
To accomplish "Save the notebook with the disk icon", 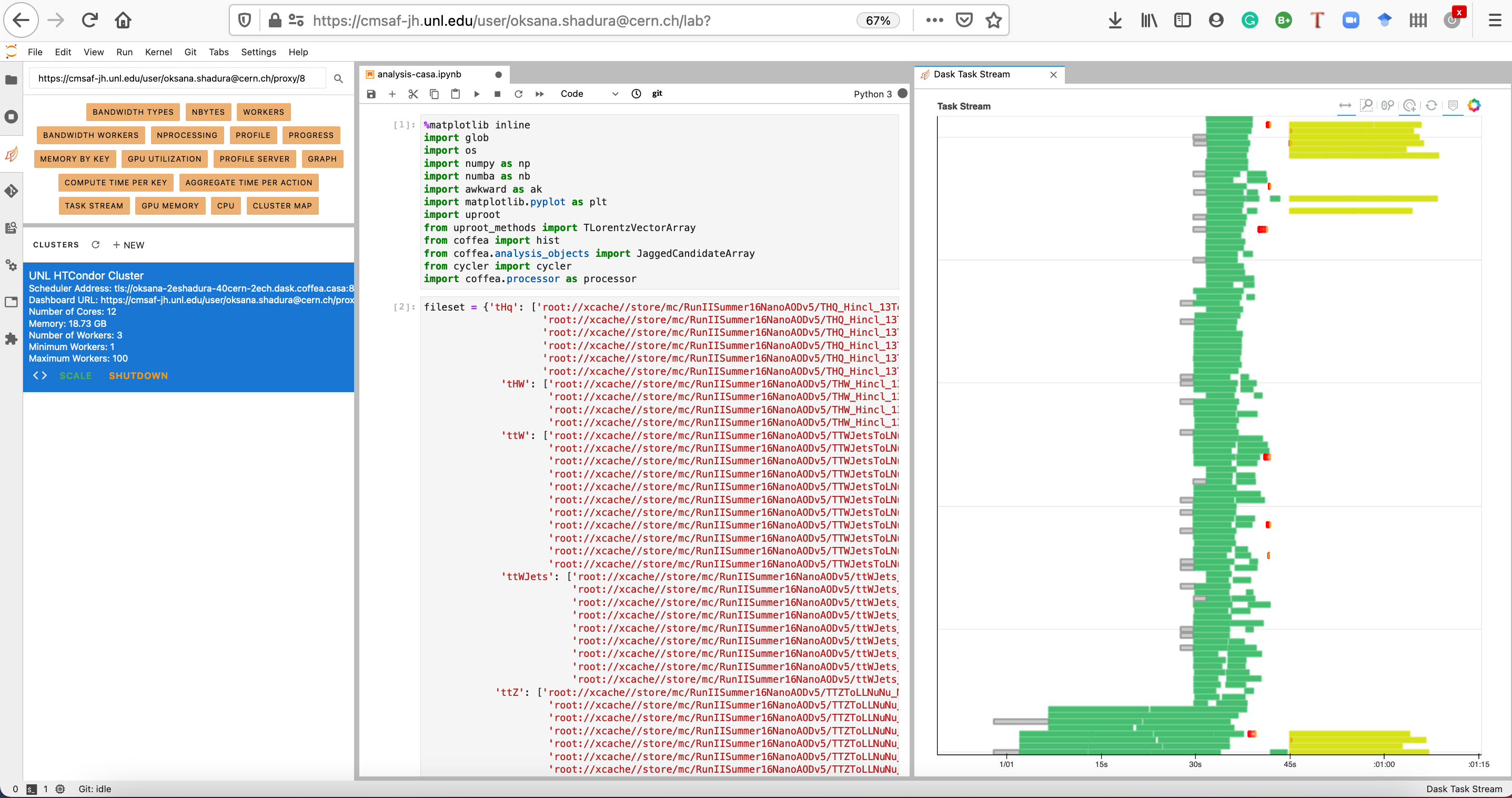I will [x=371, y=94].
